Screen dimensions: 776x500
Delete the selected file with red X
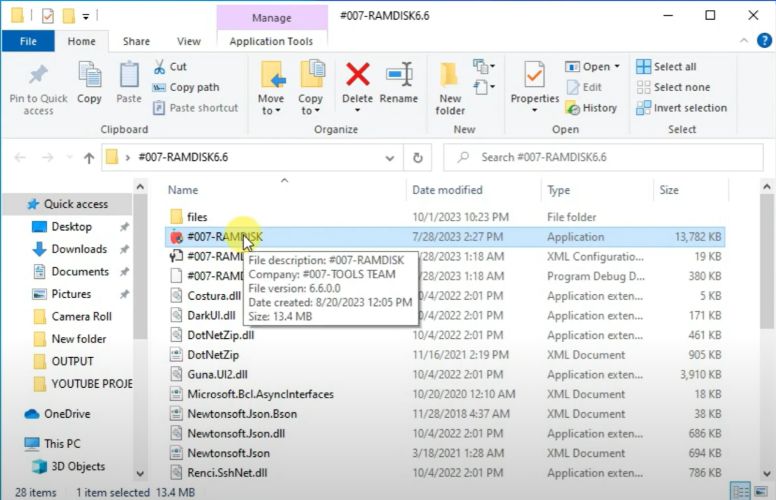tap(357, 74)
